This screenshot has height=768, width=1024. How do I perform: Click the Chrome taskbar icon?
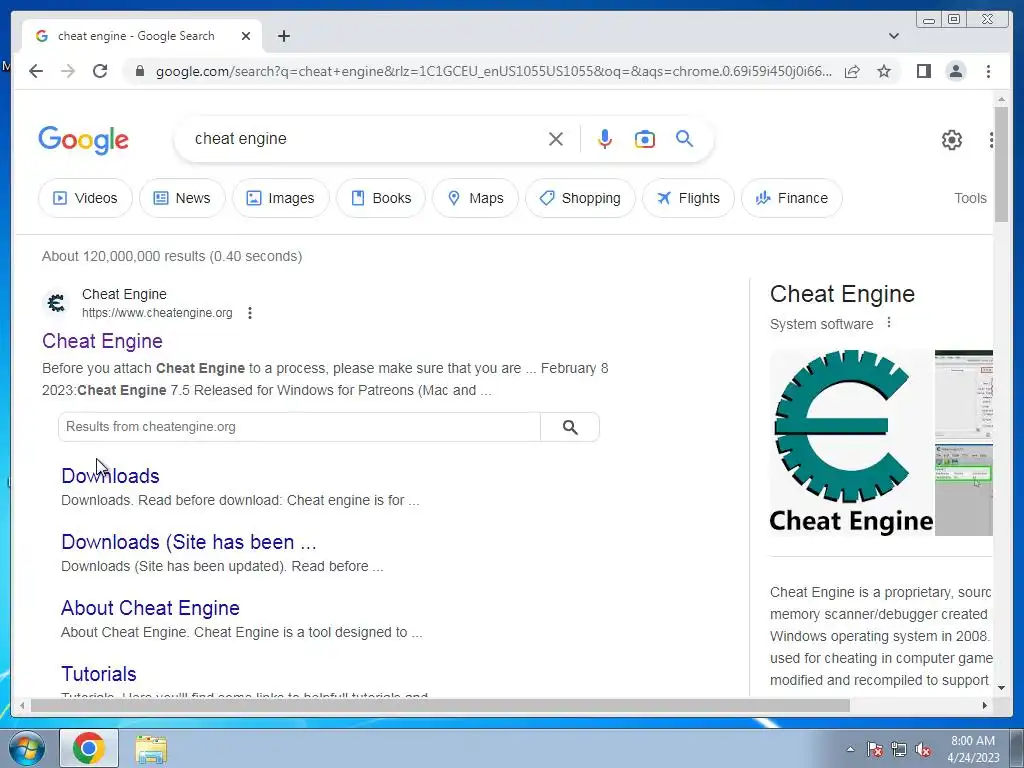click(x=89, y=748)
